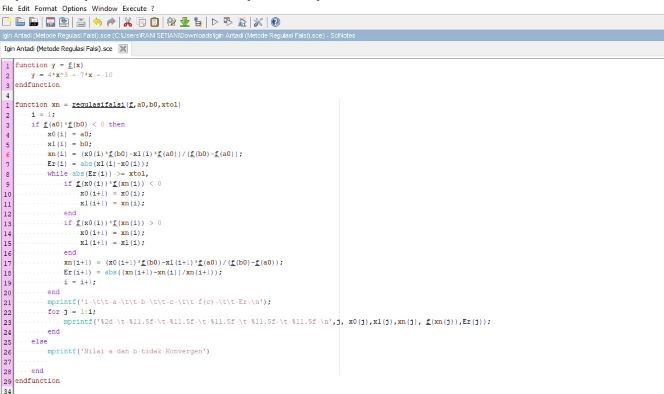Open the Options menu
The height and width of the screenshot is (394, 664).
pos(75,8)
